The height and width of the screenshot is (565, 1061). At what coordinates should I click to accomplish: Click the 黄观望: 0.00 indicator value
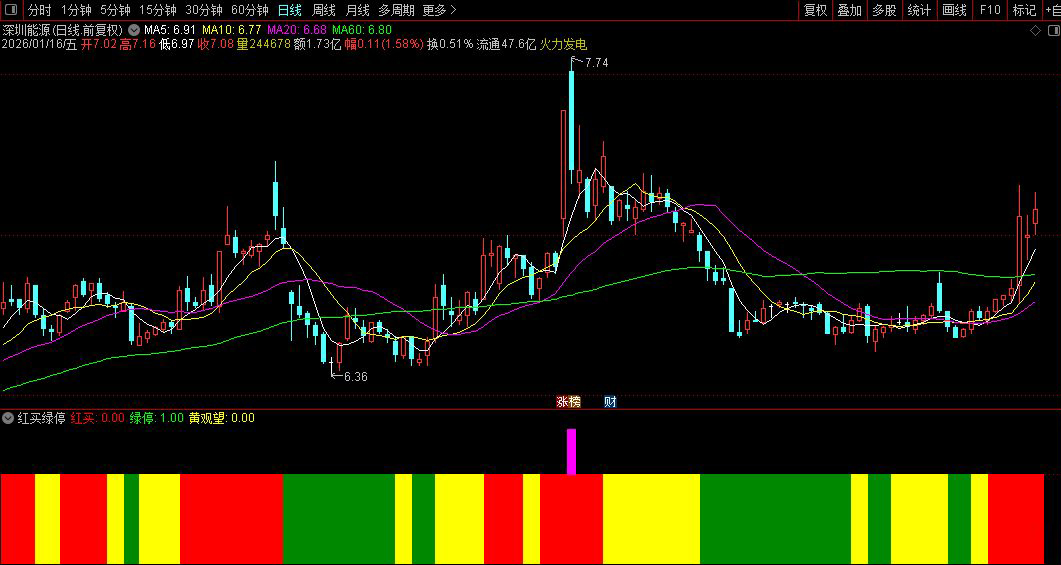tap(222, 417)
